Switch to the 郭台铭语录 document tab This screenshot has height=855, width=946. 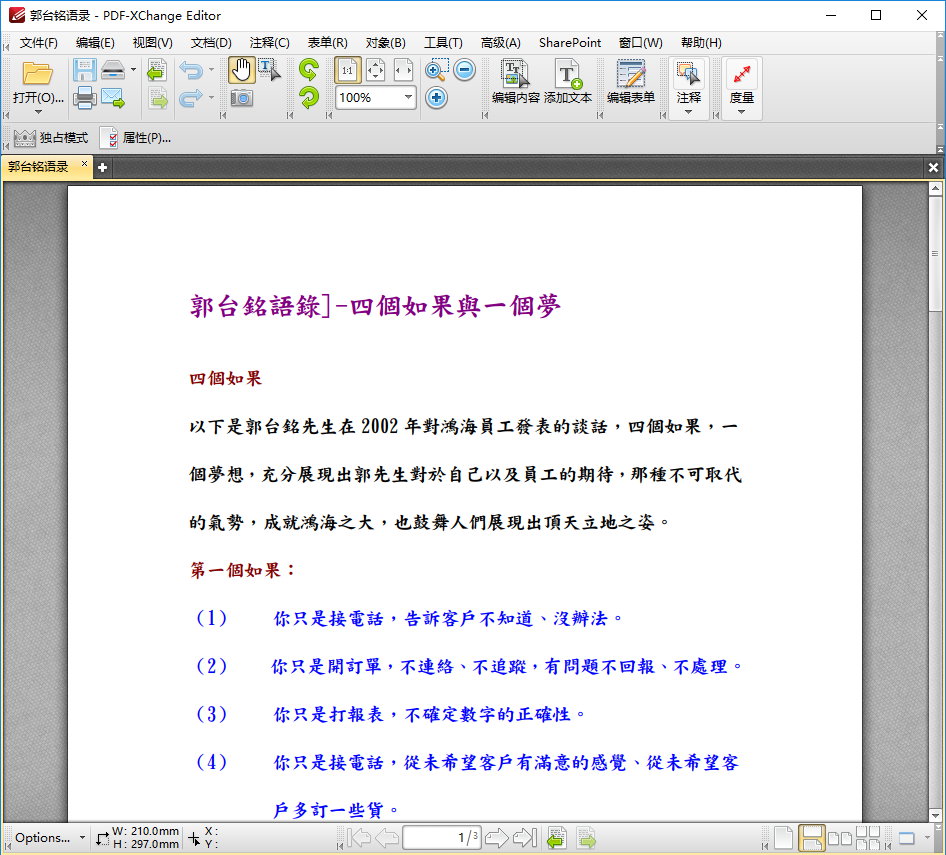pos(39,167)
